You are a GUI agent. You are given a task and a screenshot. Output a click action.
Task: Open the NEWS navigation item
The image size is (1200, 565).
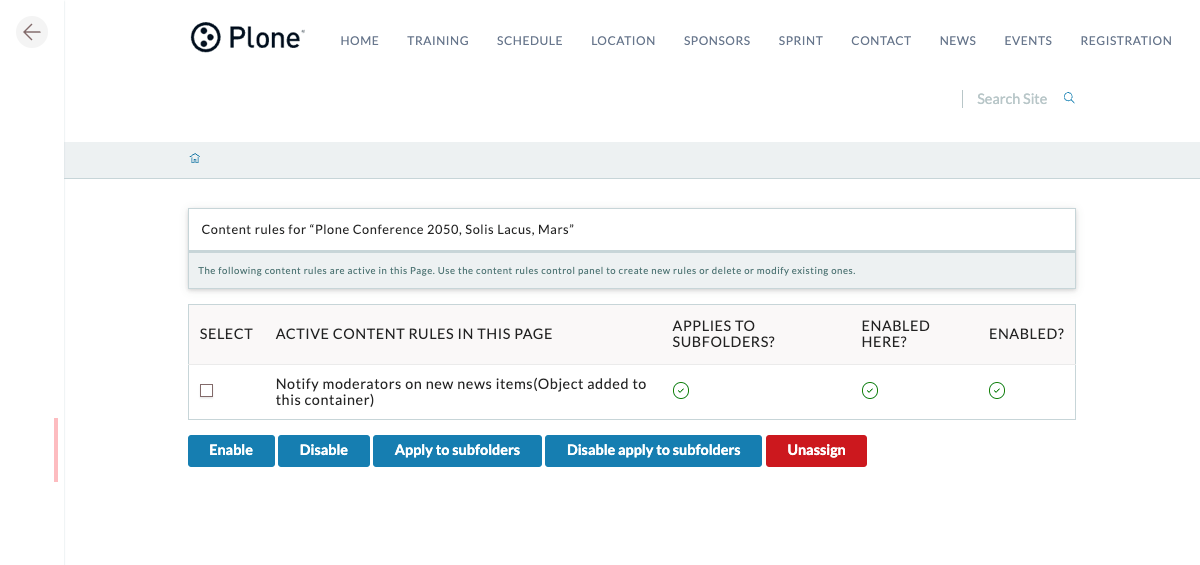(x=958, y=41)
